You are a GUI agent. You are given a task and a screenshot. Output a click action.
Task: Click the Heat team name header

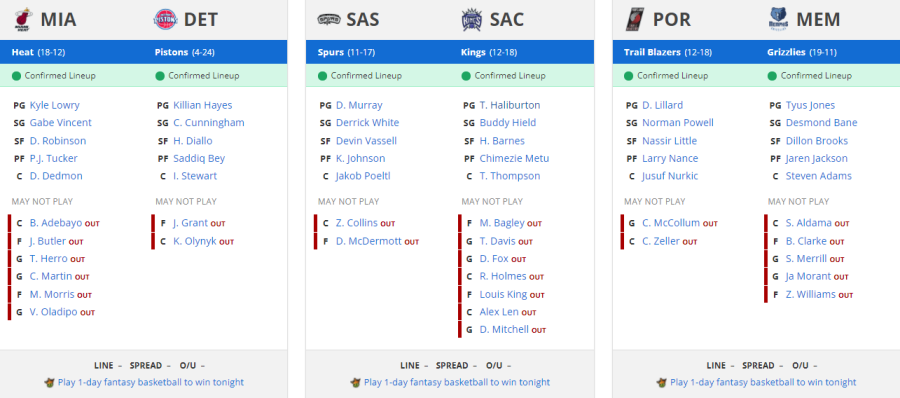click(x=23, y=52)
